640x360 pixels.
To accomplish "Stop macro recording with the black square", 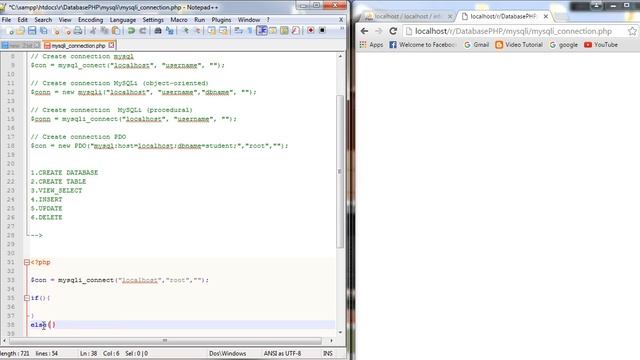I will [322, 31].
